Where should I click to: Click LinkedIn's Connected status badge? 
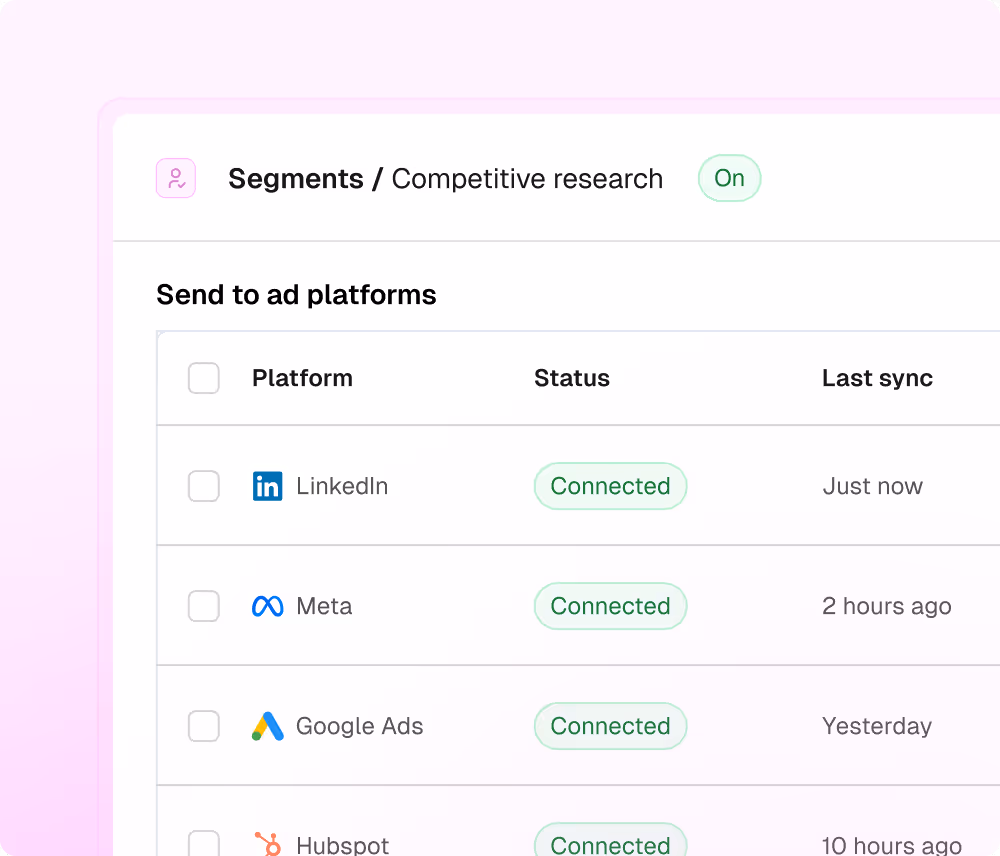point(610,486)
